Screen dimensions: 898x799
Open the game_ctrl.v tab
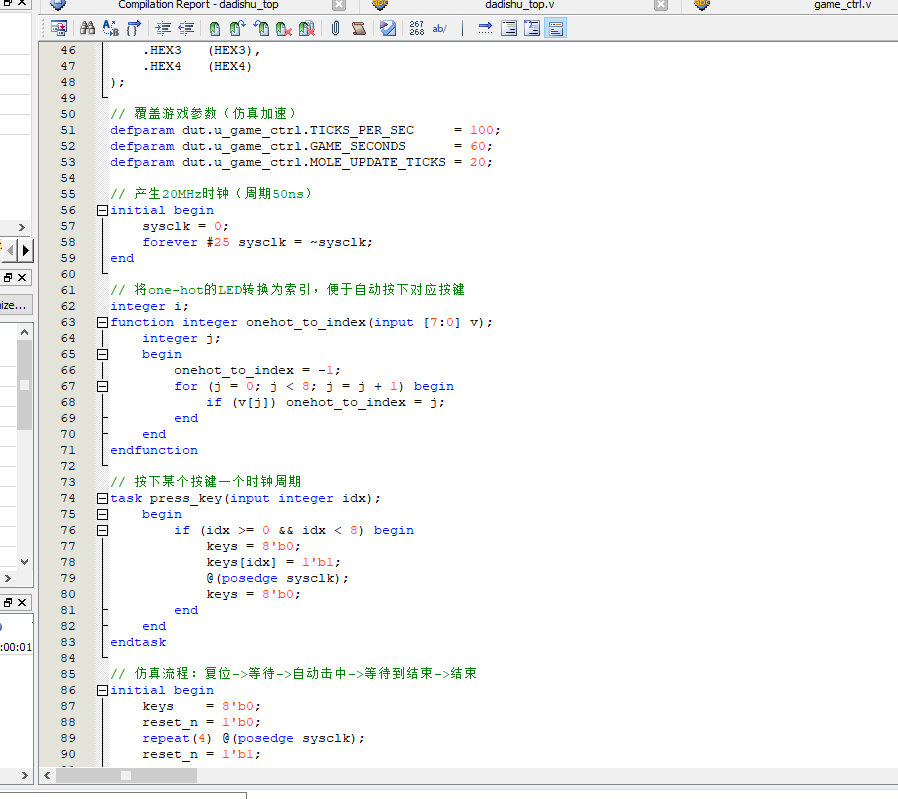842,5
